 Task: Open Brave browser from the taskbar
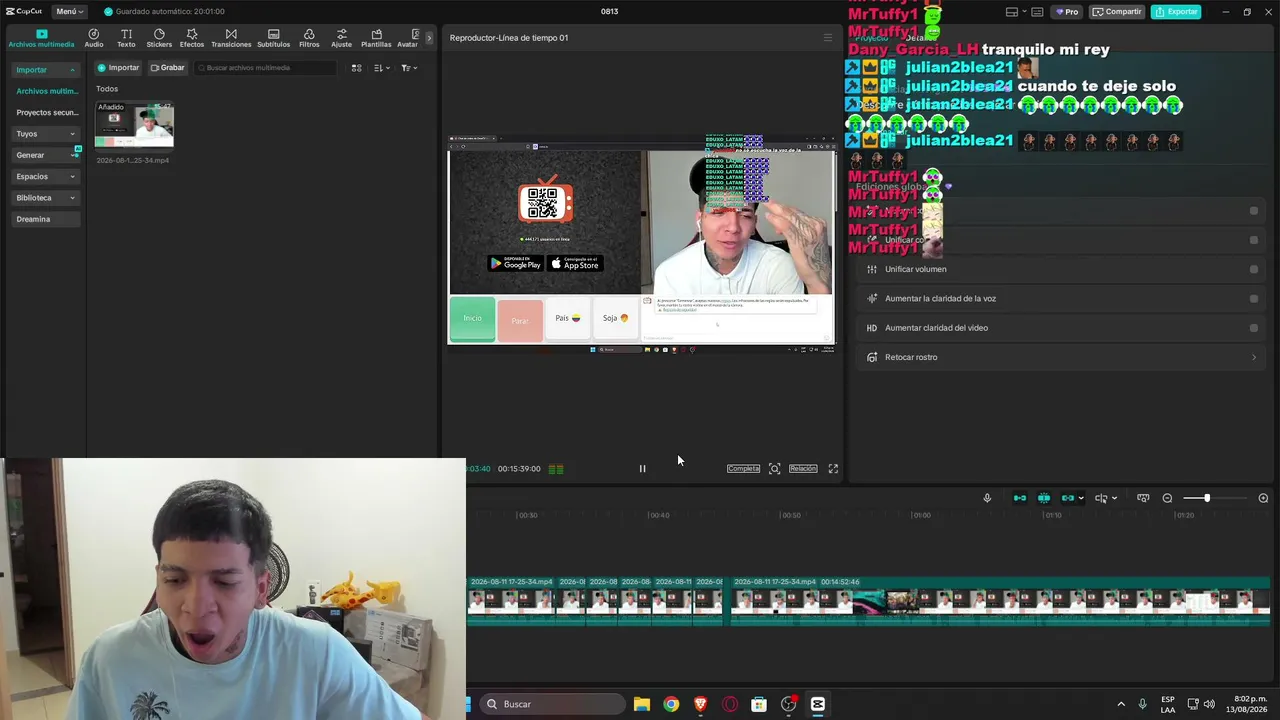(700, 704)
